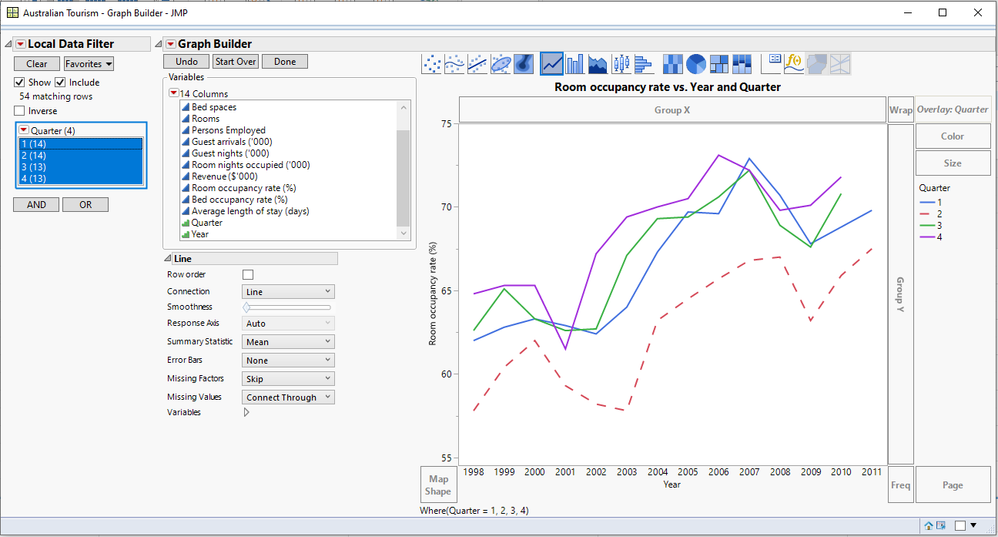
Task: Click the Start Over button
Action: pyautogui.click(x=235, y=61)
